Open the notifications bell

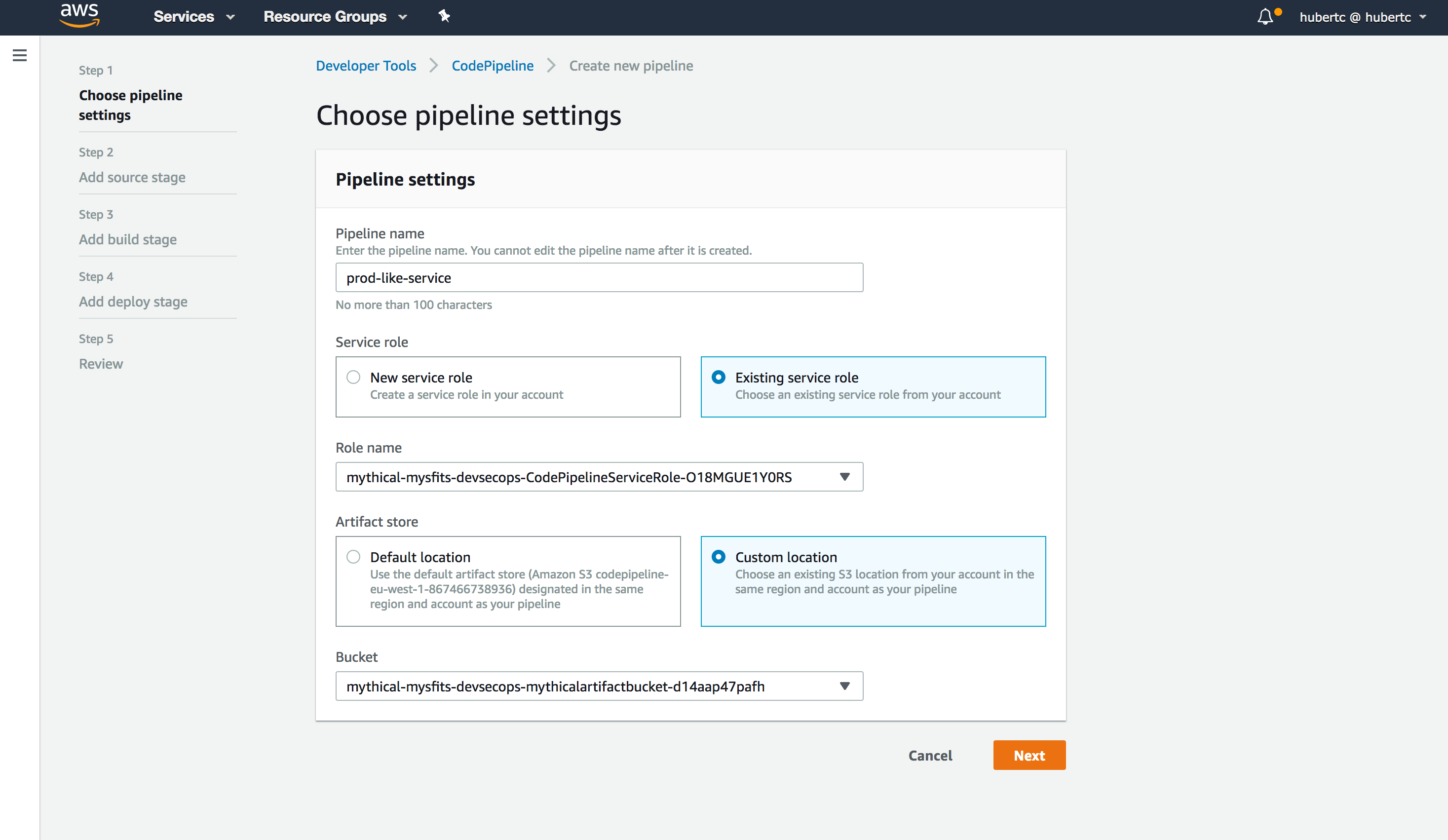(x=1265, y=17)
